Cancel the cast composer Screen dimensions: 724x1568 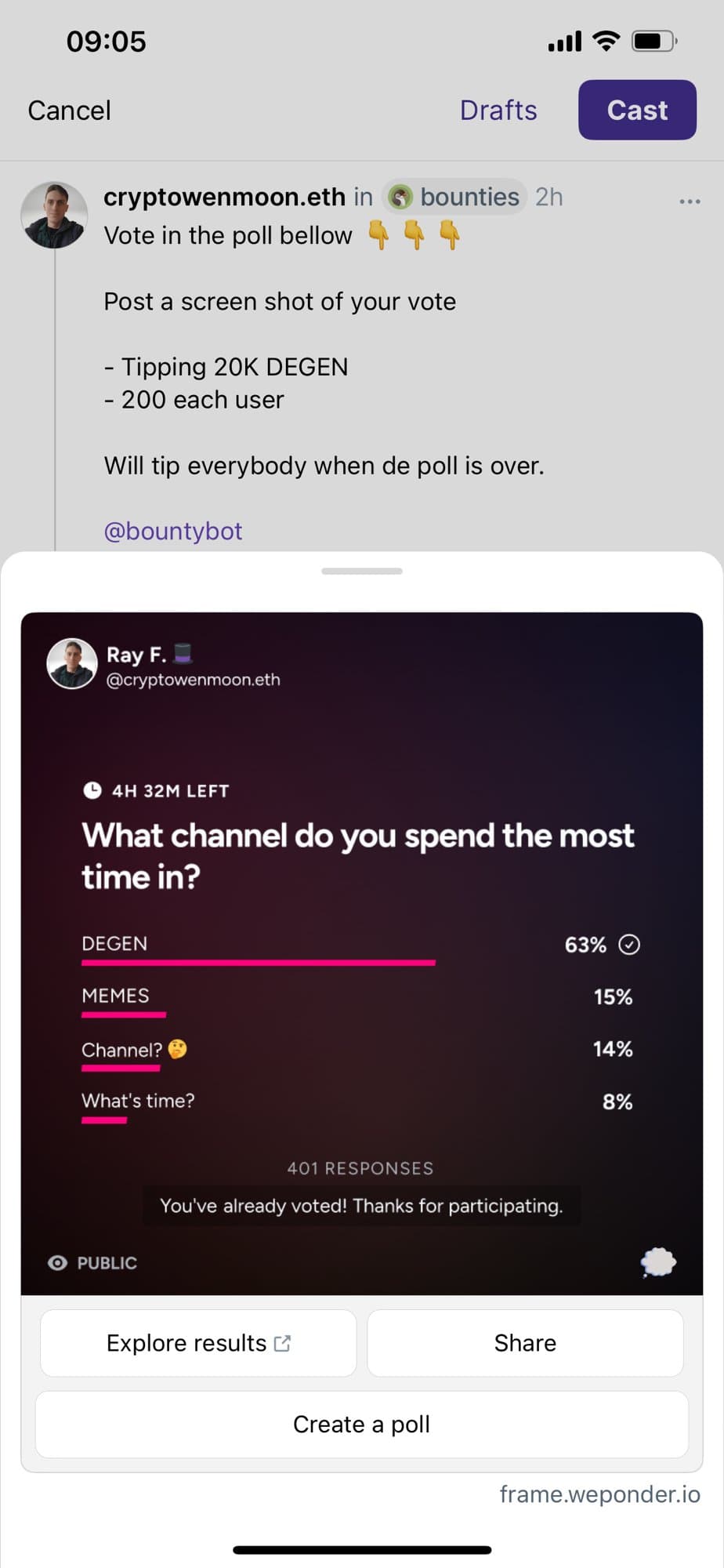[x=69, y=110]
